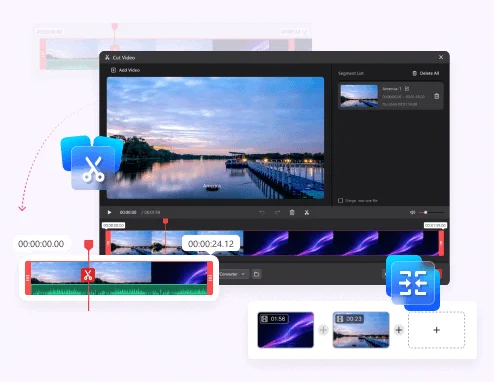Click the red scissors split marker on the zoomed clip
This screenshot has height=382, width=494.
(x=88, y=275)
